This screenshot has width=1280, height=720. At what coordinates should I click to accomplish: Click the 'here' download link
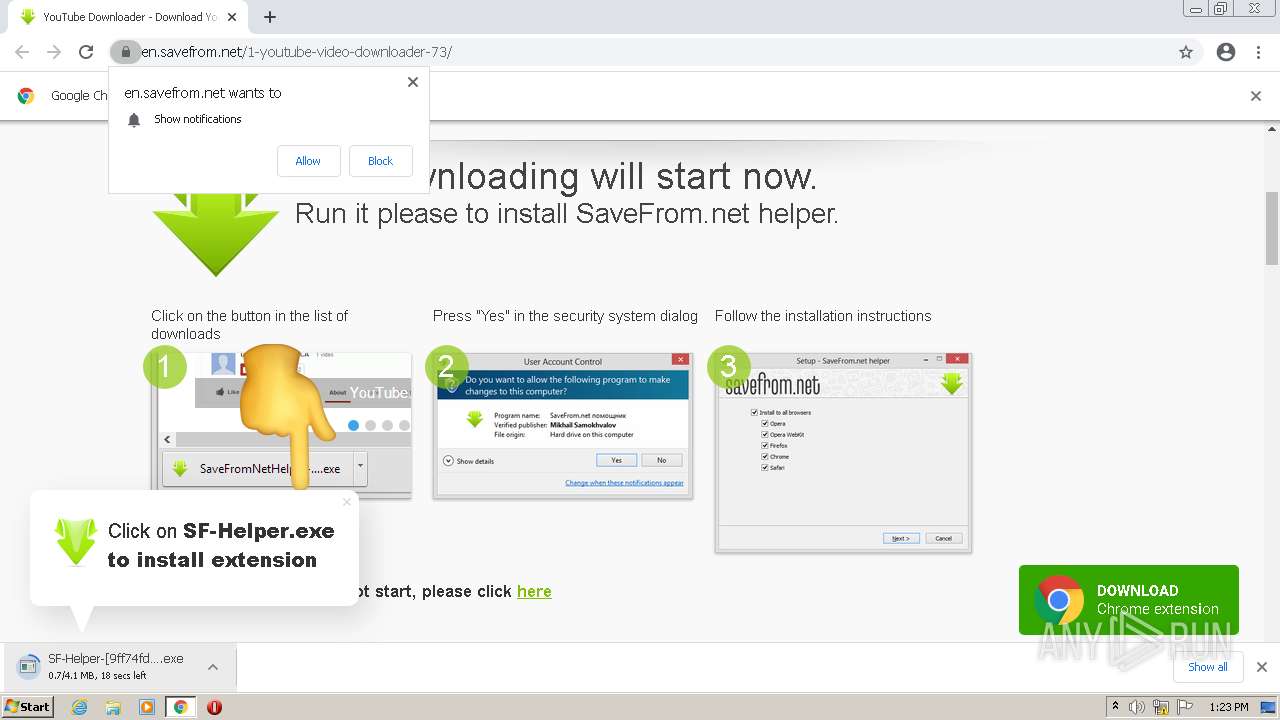(534, 591)
